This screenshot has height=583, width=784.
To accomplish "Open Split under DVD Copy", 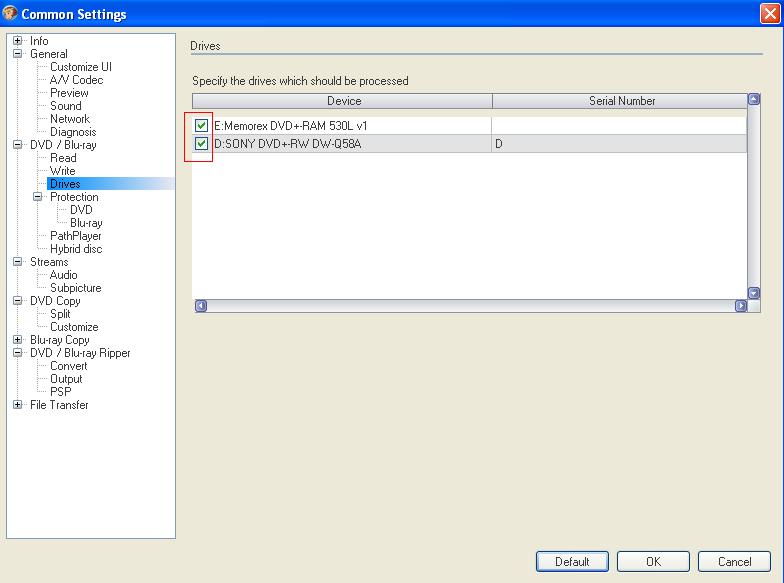I will click(60, 314).
